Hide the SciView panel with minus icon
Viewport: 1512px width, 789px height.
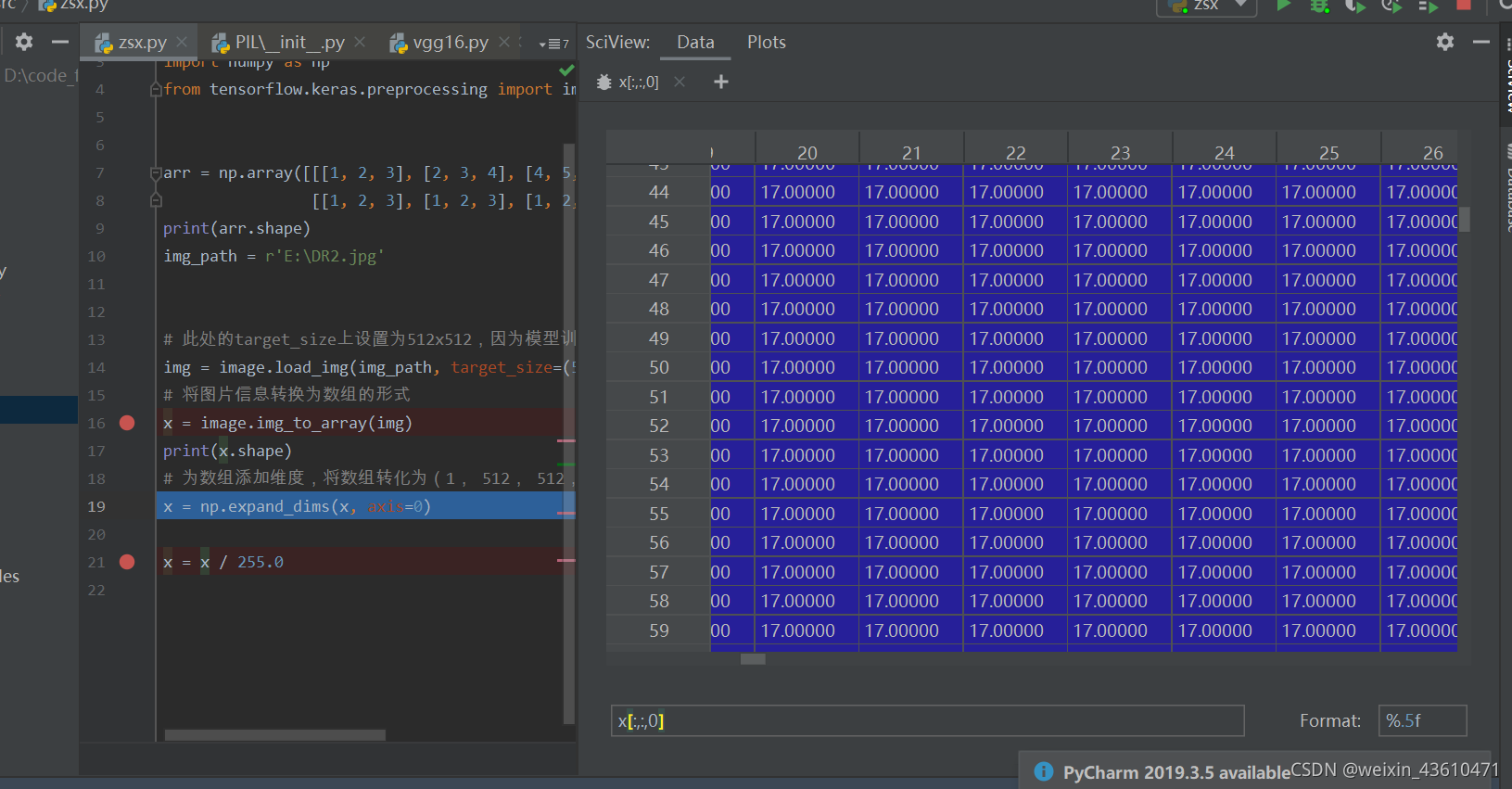tap(1481, 42)
